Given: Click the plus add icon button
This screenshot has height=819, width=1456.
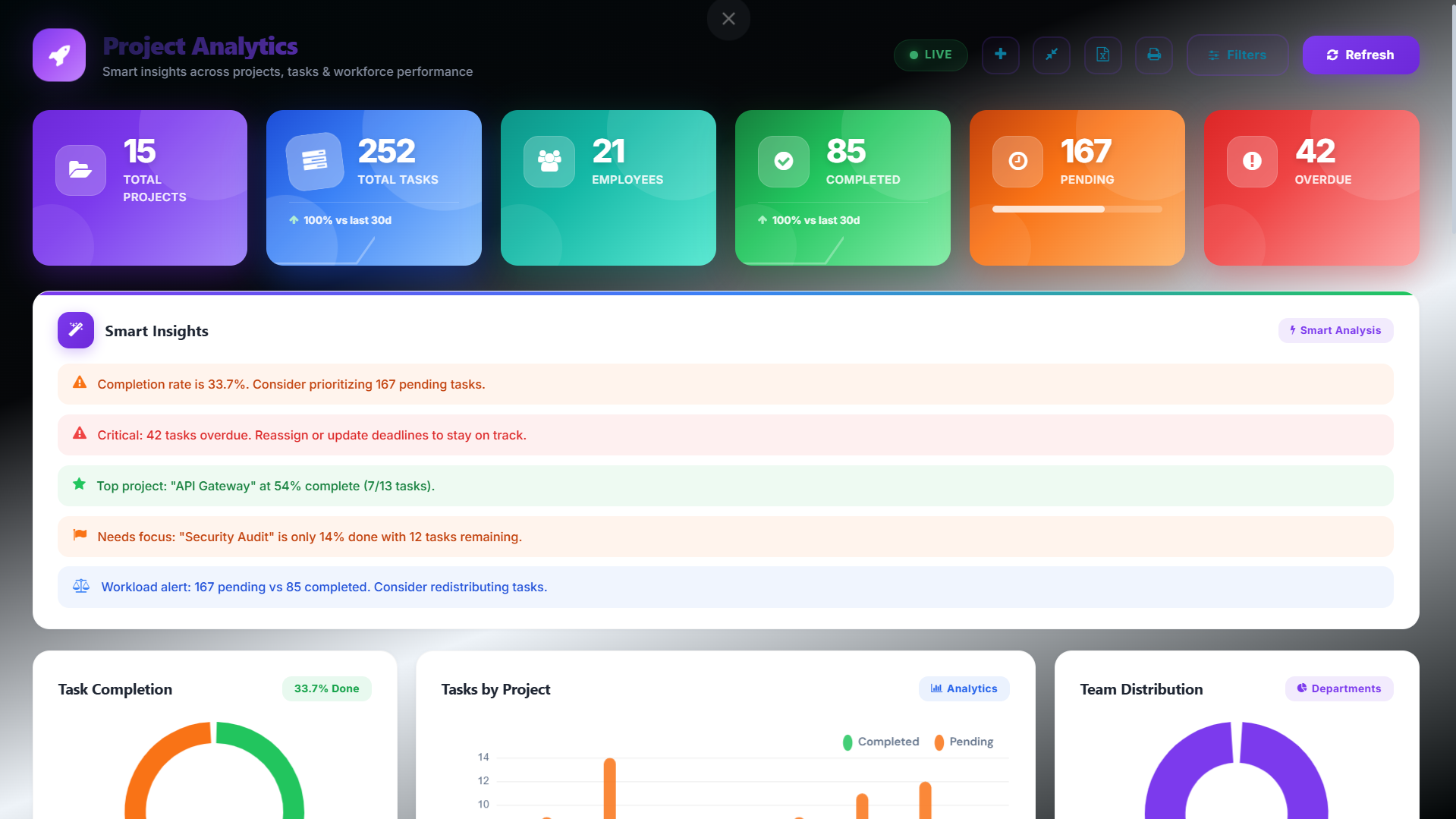Looking at the screenshot, I should [1000, 55].
